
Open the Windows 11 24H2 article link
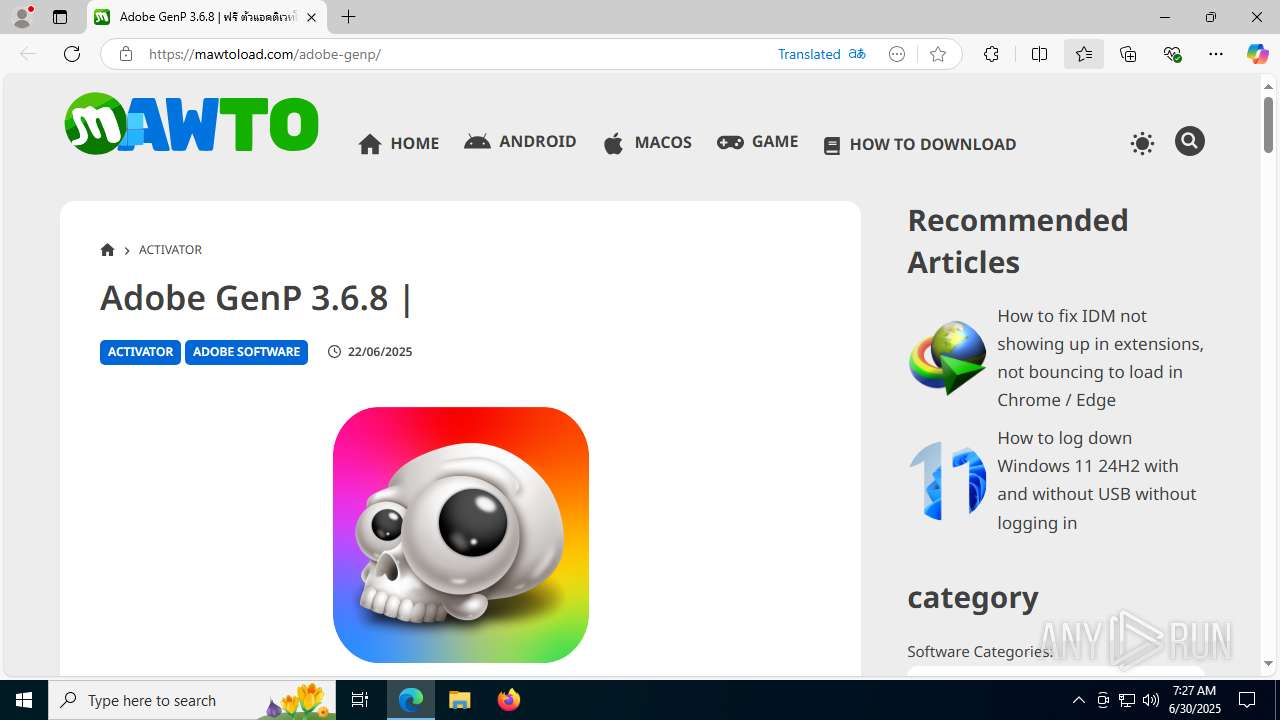pyautogui.click(x=1097, y=480)
